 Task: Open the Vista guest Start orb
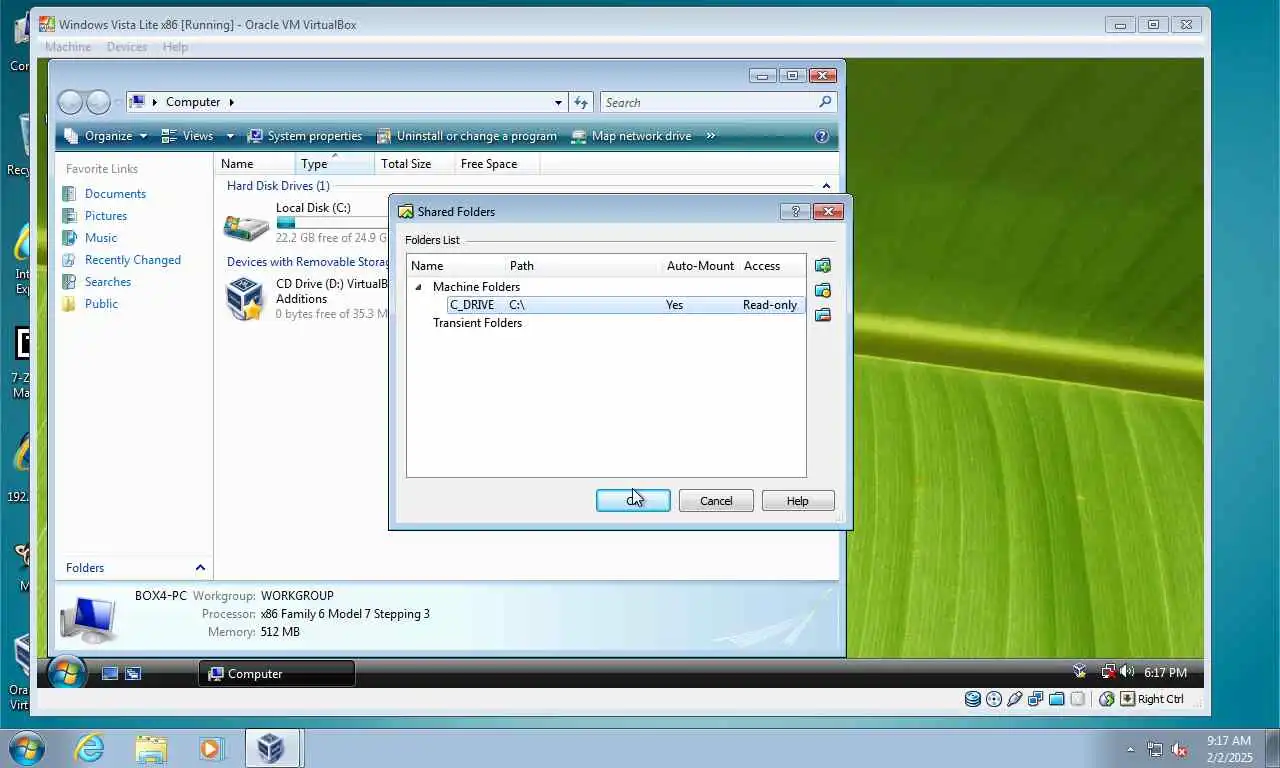[x=67, y=673]
